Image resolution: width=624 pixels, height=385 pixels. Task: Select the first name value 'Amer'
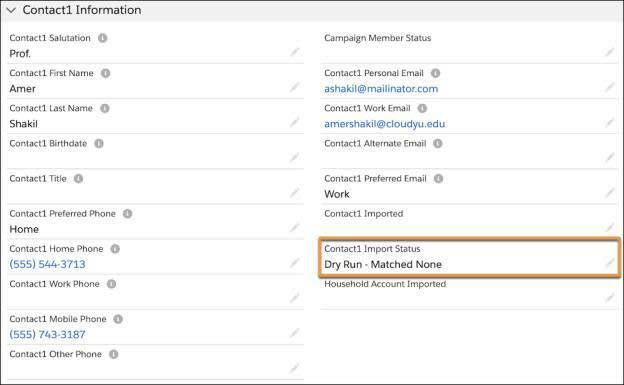[22, 89]
